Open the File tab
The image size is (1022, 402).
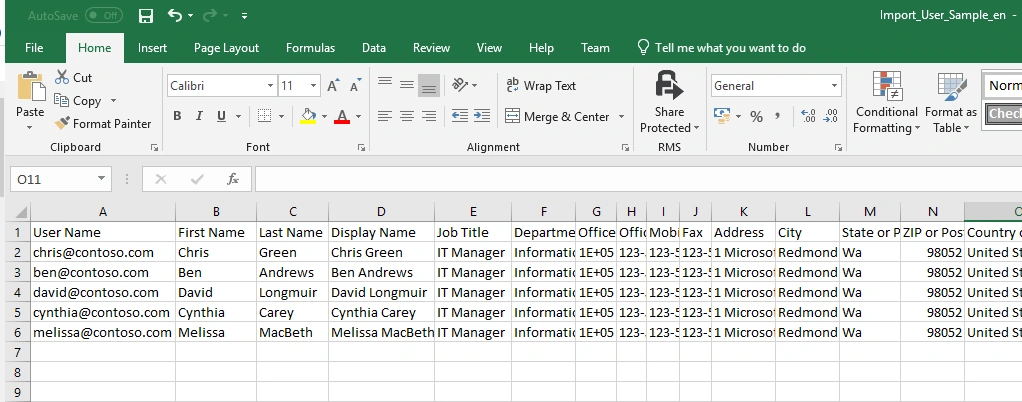point(34,48)
